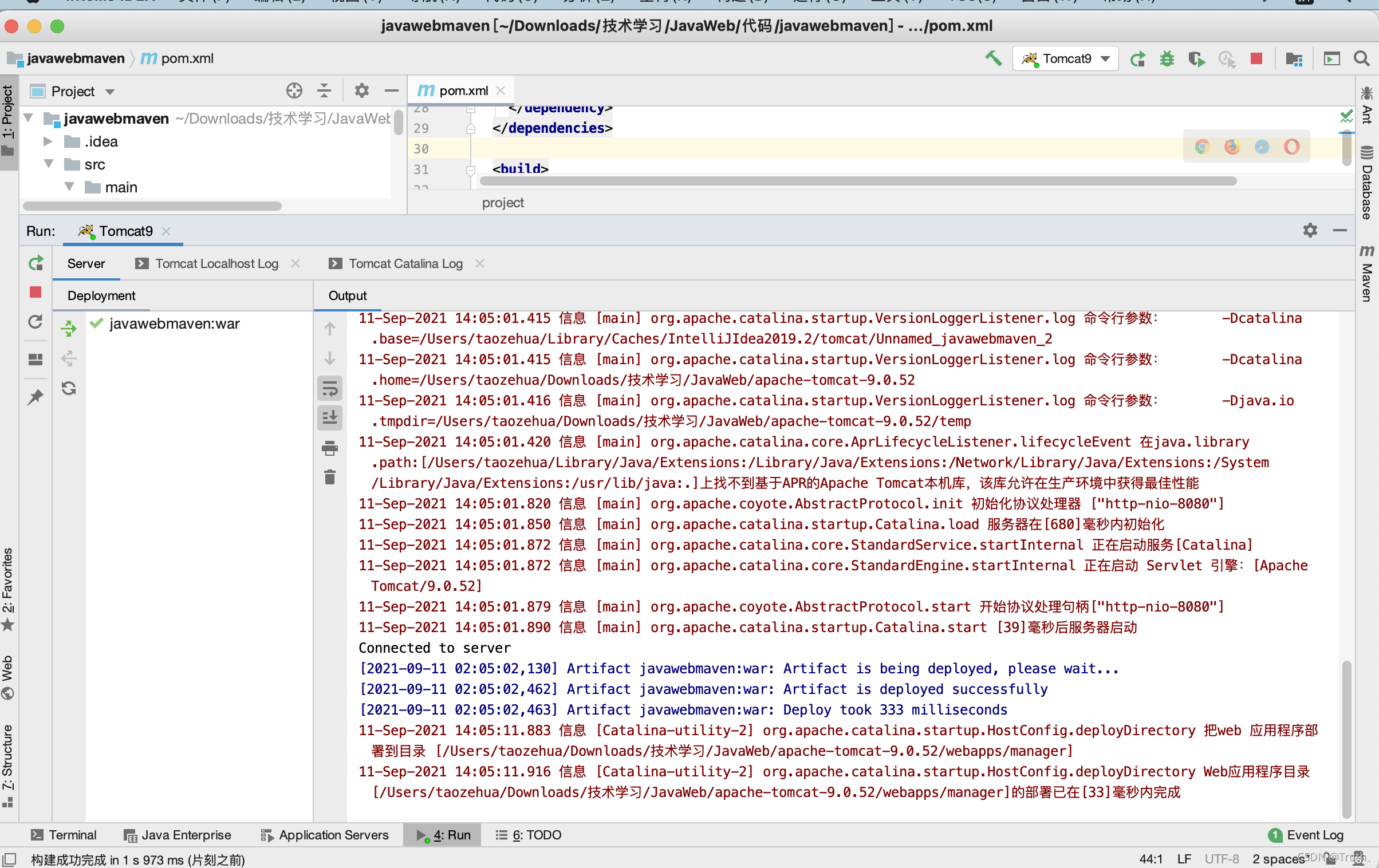Viewport: 1379px width, 868px height.
Task: Open the Tomcat Localhost Log tab
Action: [x=216, y=263]
